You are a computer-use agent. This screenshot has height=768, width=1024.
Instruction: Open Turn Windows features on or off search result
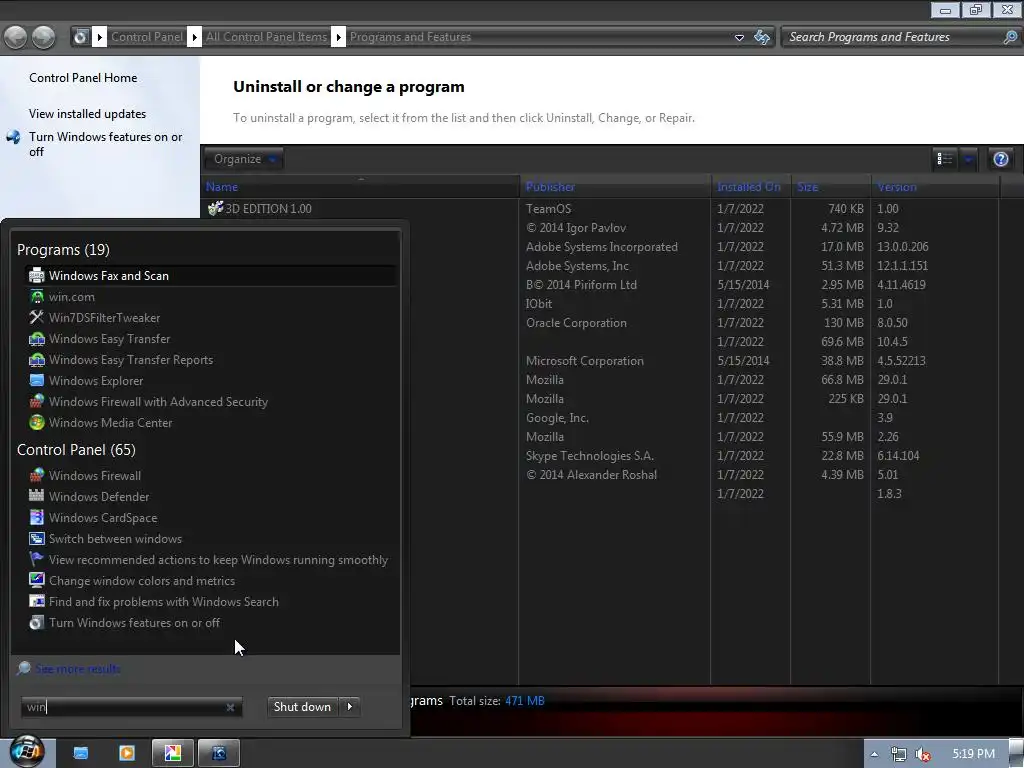(210, 622)
